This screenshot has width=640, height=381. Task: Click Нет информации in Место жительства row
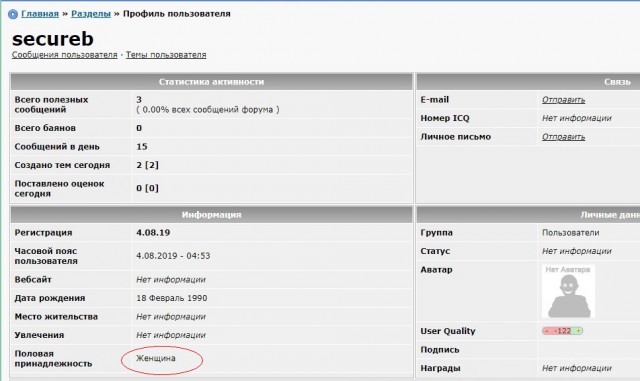point(171,316)
